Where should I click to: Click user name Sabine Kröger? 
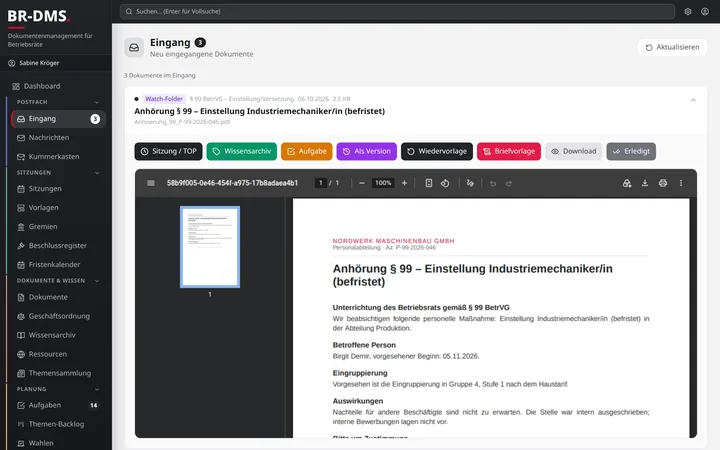pyautogui.click(x=39, y=63)
